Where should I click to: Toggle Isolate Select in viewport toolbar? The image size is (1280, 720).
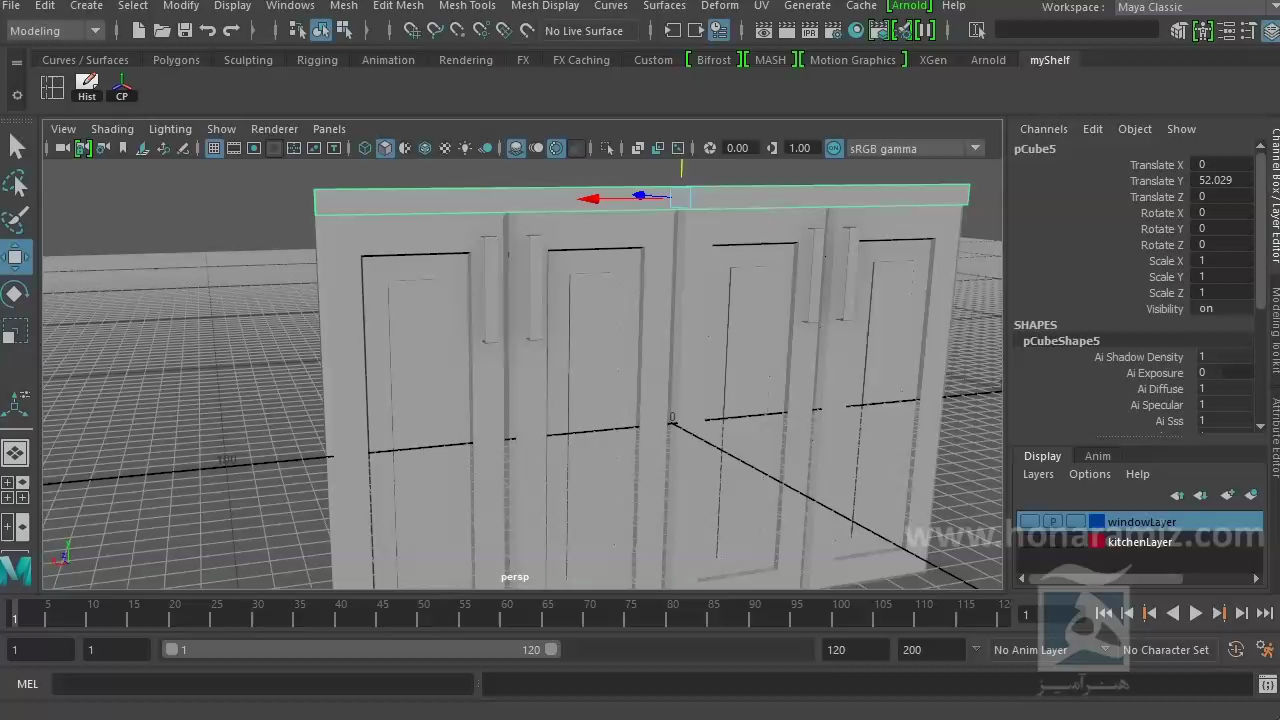click(x=606, y=148)
